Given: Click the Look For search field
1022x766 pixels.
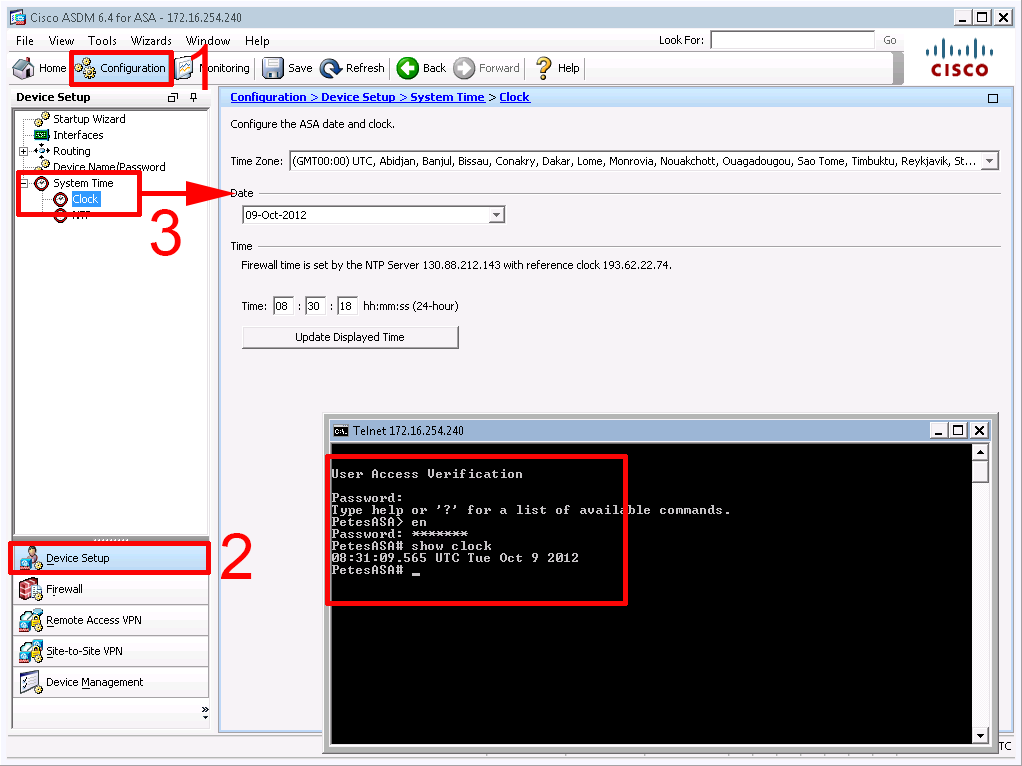Looking at the screenshot, I should click(792, 40).
